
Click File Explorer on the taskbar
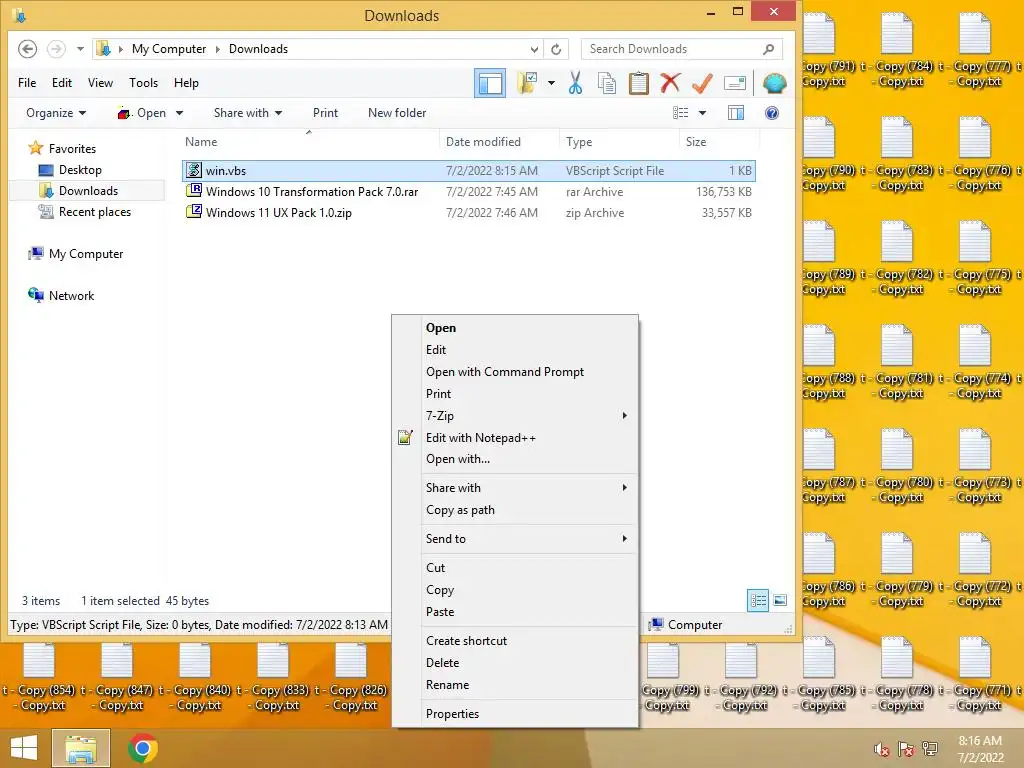click(x=80, y=748)
